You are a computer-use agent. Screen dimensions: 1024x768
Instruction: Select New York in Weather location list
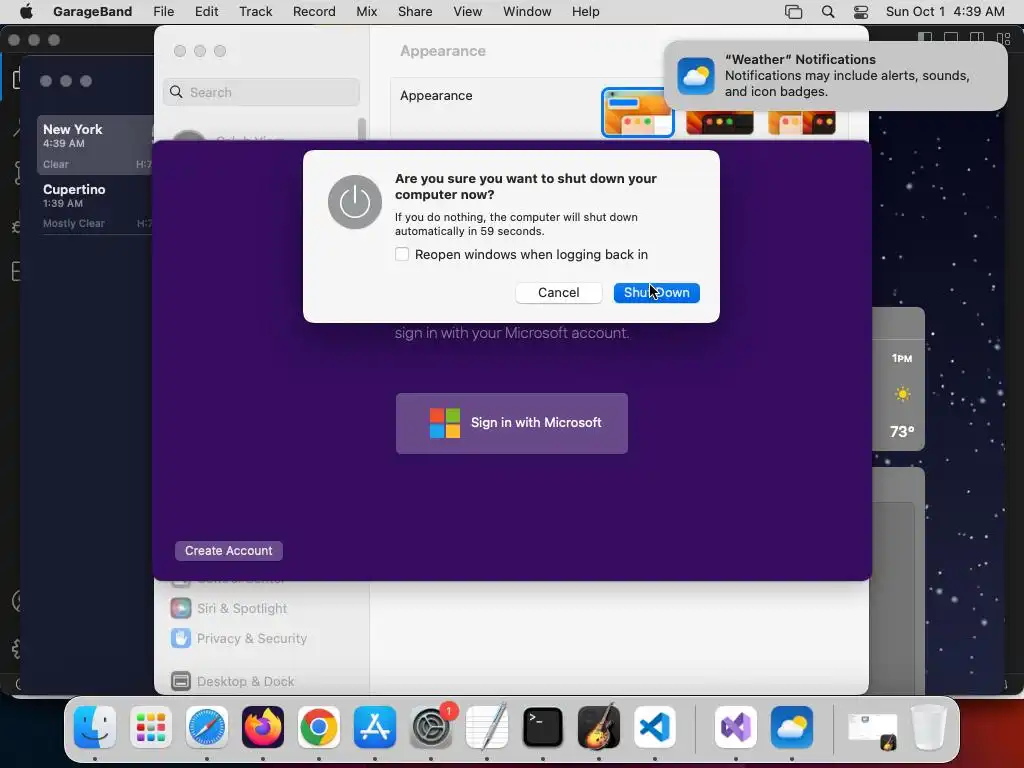(x=95, y=145)
